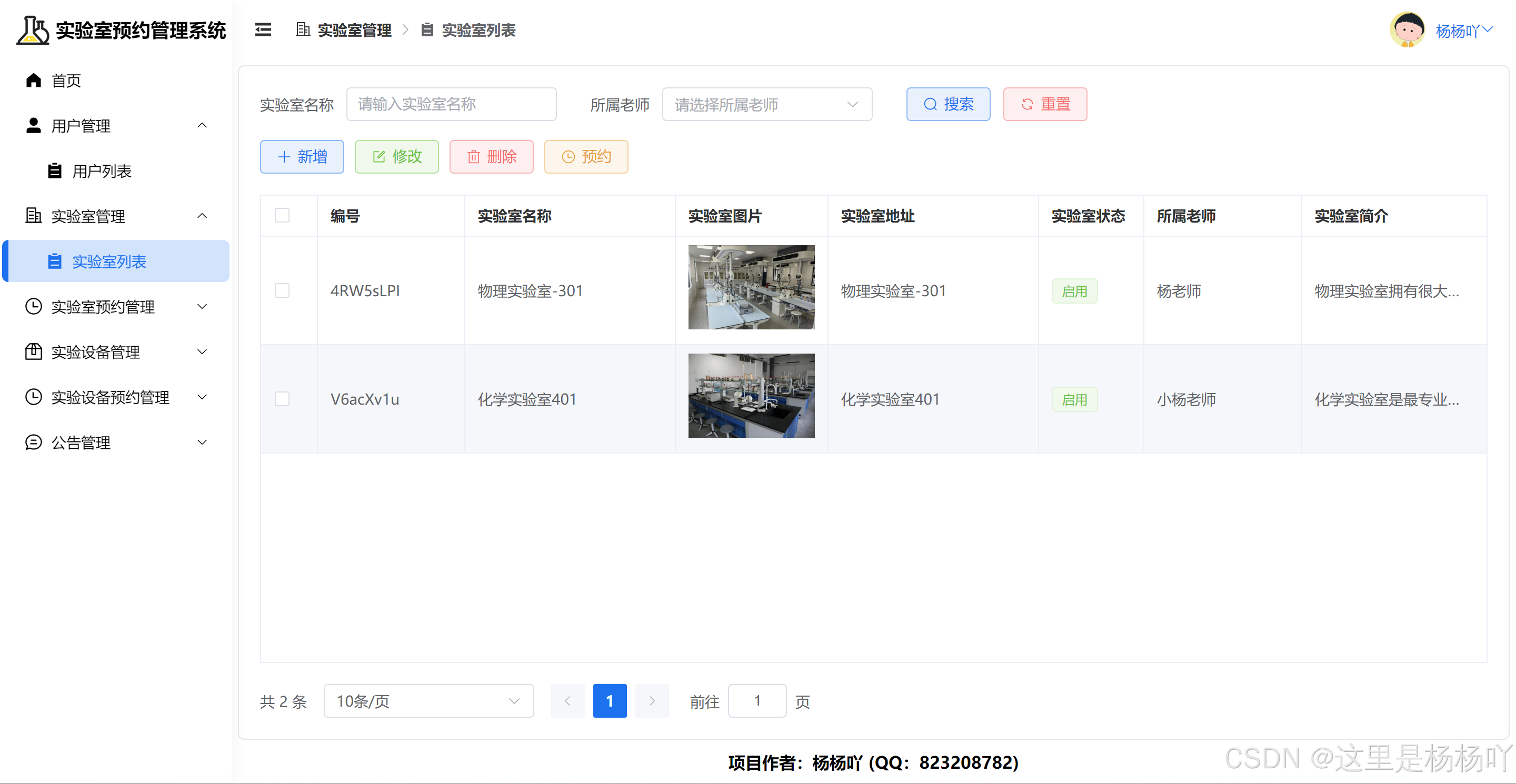This screenshot has height=784, width=1516.
Task: Click the 新增 add button
Action: (302, 156)
